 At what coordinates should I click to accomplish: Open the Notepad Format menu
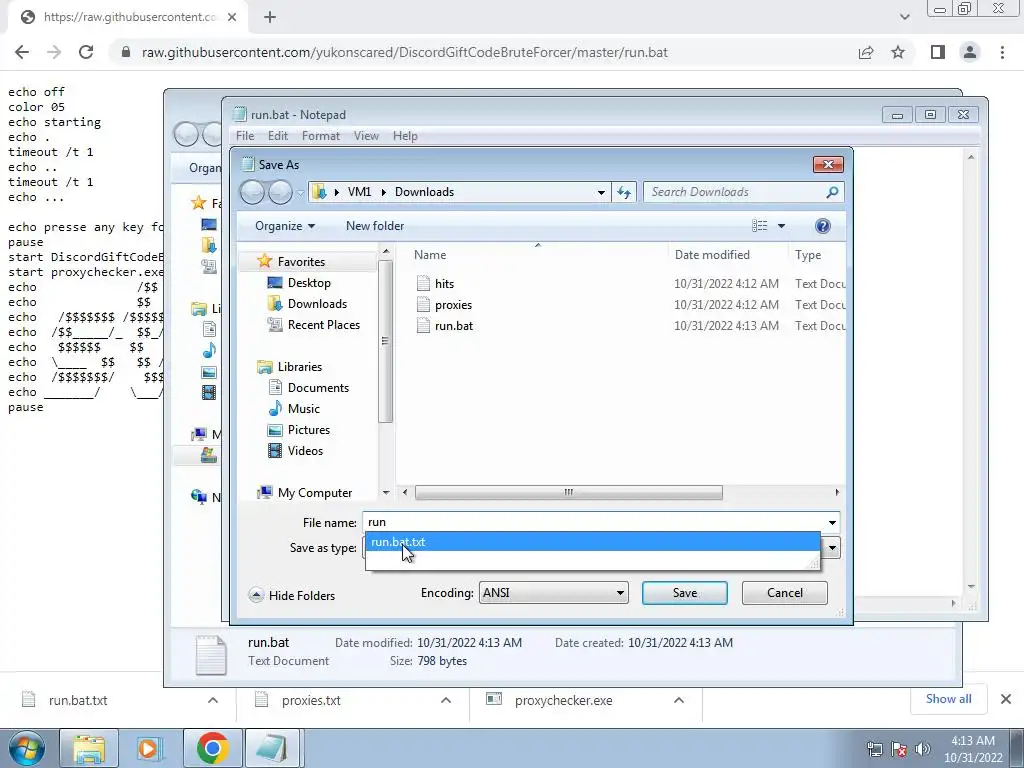pos(321,136)
